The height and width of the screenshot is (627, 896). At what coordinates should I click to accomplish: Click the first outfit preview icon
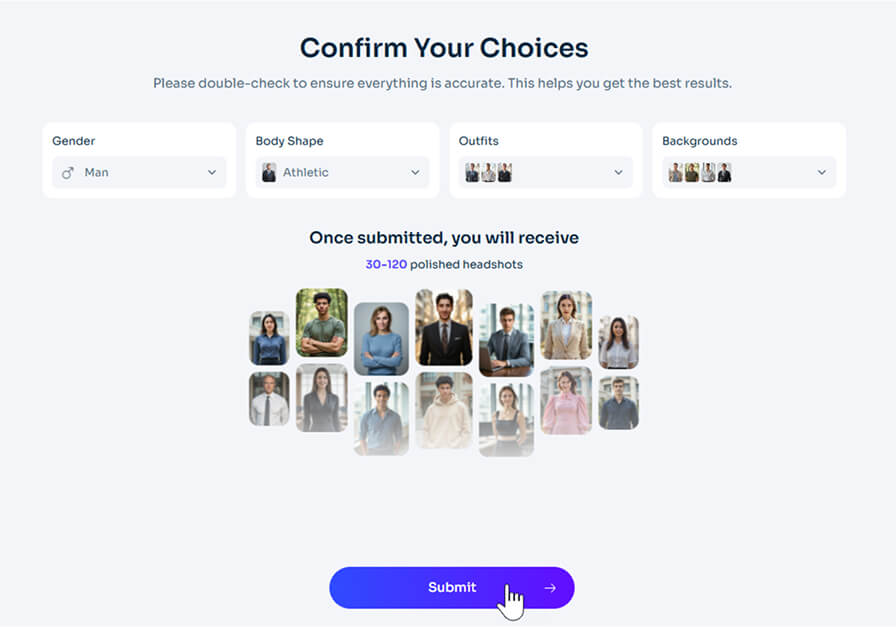(x=471, y=172)
